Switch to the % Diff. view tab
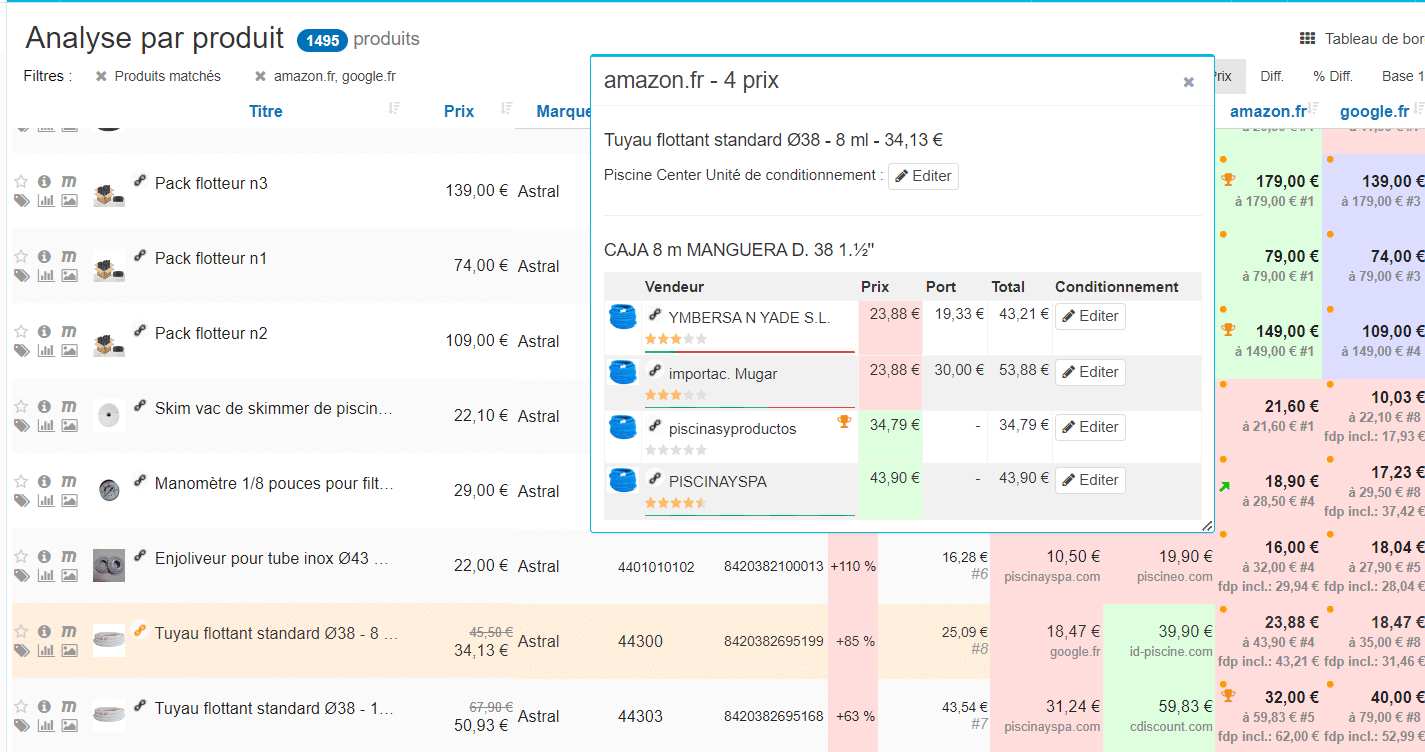This screenshot has width=1425, height=752. (x=1333, y=76)
